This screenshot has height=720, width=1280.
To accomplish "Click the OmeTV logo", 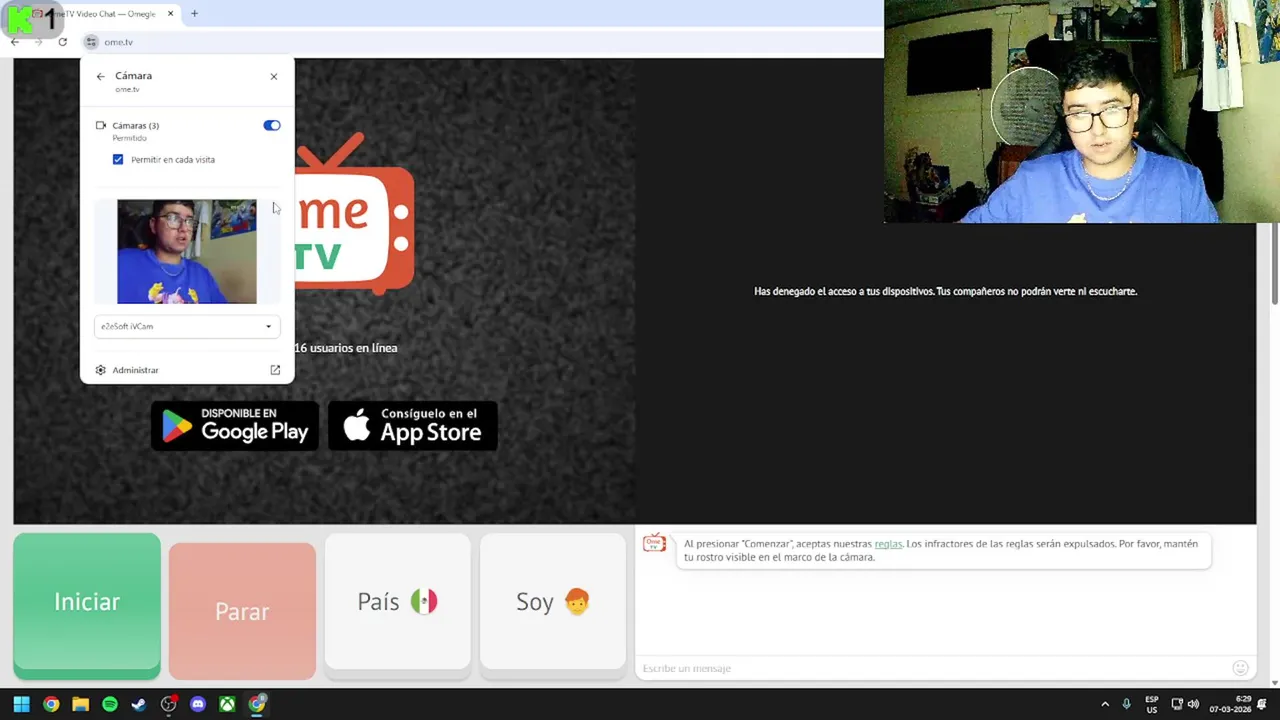I will [x=354, y=214].
